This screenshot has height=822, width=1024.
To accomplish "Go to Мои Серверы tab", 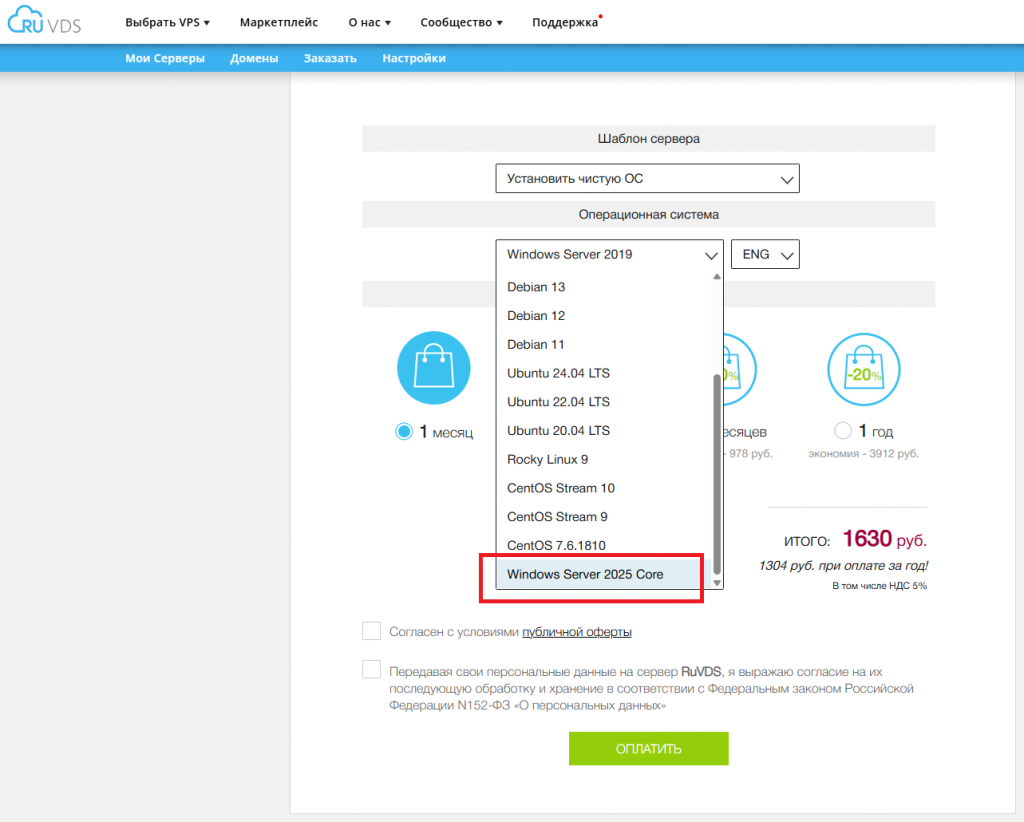I will (x=165, y=58).
